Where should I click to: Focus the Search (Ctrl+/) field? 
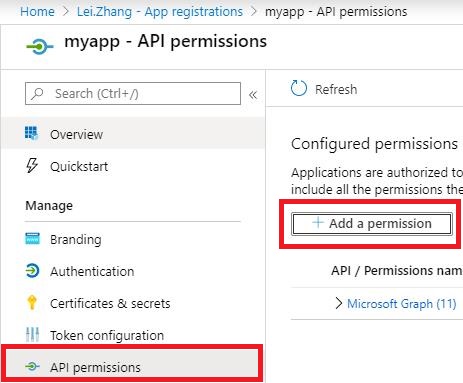coord(133,94)
